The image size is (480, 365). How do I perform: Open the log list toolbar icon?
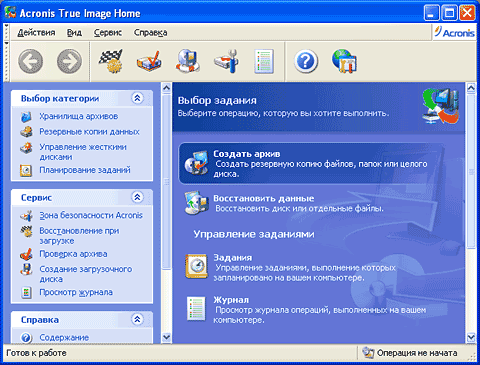[x=264, y=61]
